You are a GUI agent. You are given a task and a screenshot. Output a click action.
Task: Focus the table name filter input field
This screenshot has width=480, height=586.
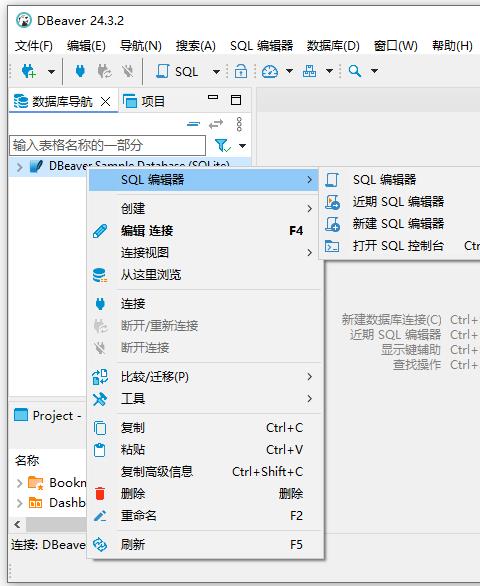point(107,145)
